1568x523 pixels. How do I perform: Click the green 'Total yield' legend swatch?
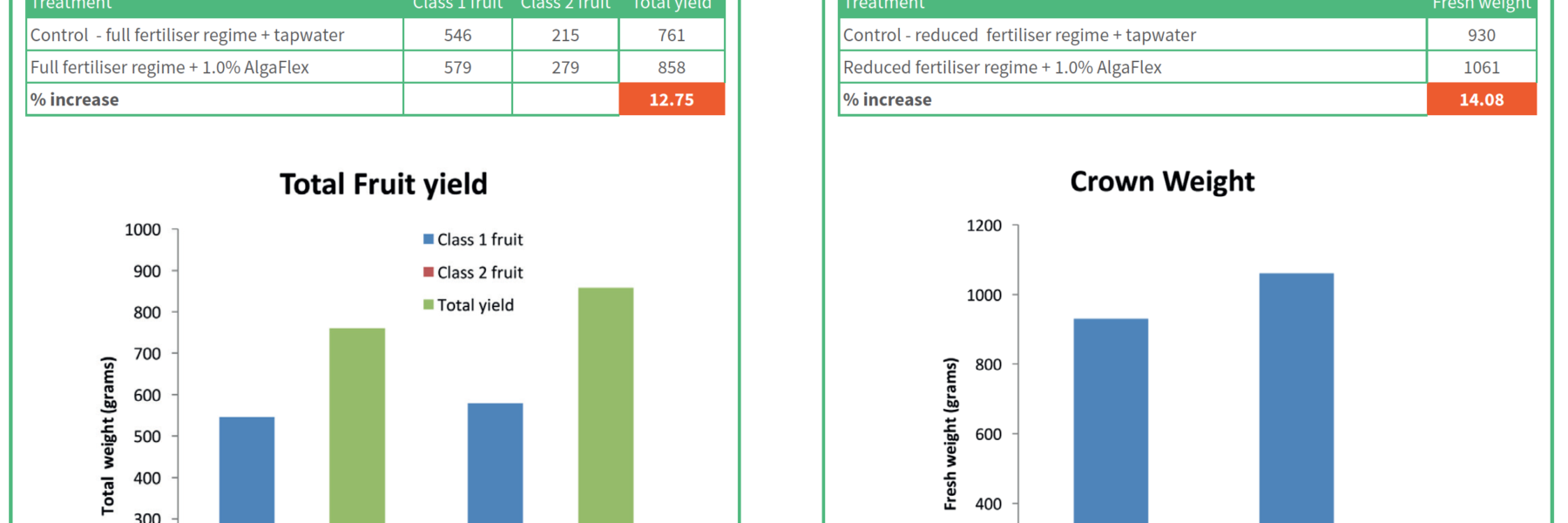tap(429, 304)
